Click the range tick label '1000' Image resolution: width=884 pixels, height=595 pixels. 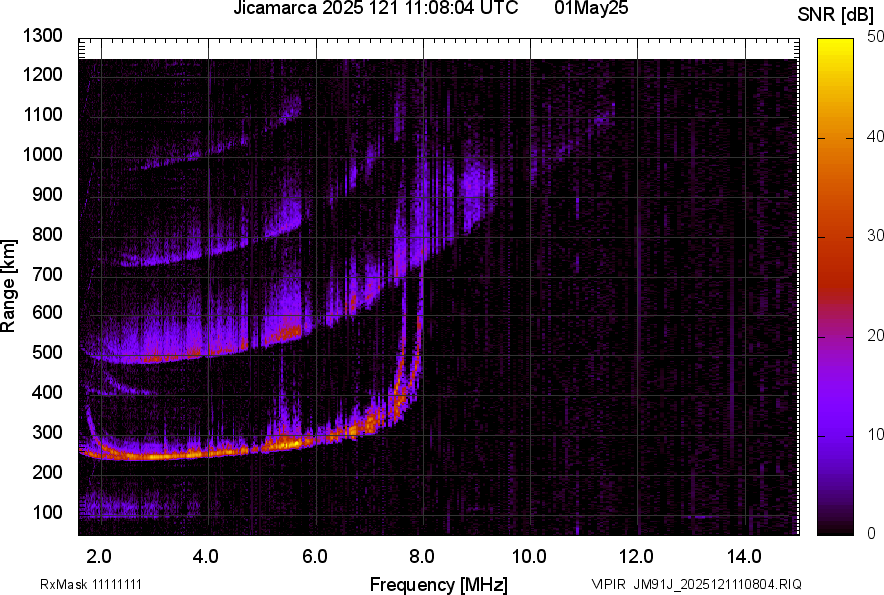coord(42,154)
